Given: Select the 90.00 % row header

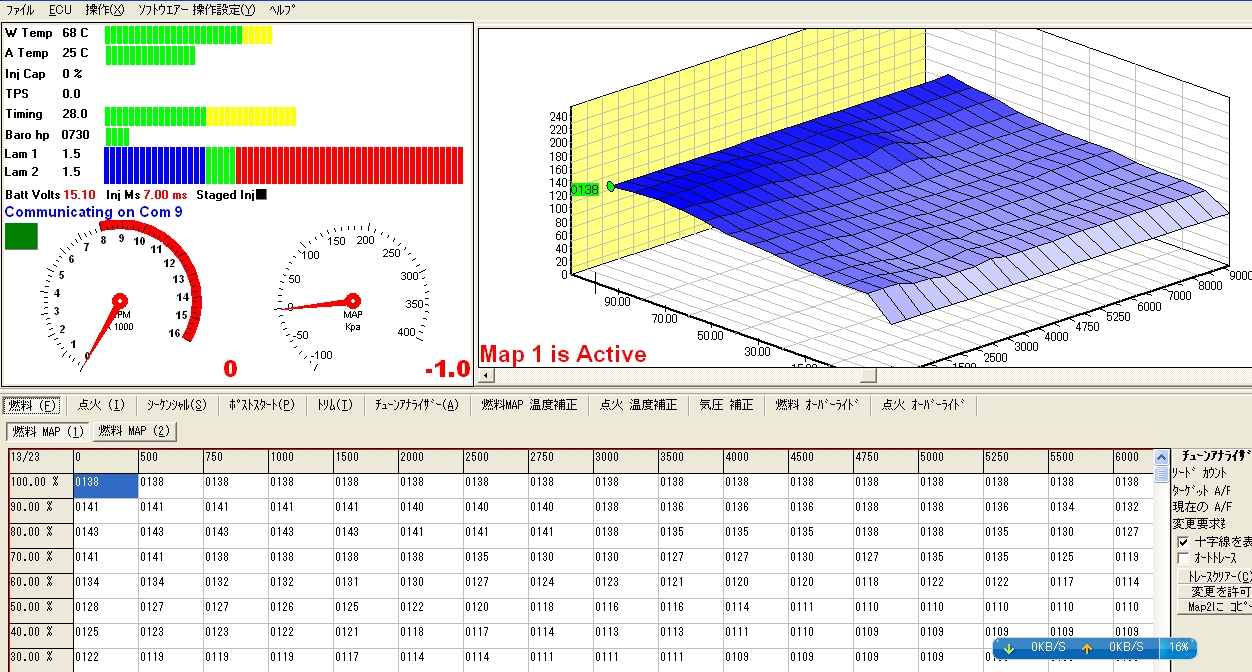Looking at the screenshot, I should [40, 511].
